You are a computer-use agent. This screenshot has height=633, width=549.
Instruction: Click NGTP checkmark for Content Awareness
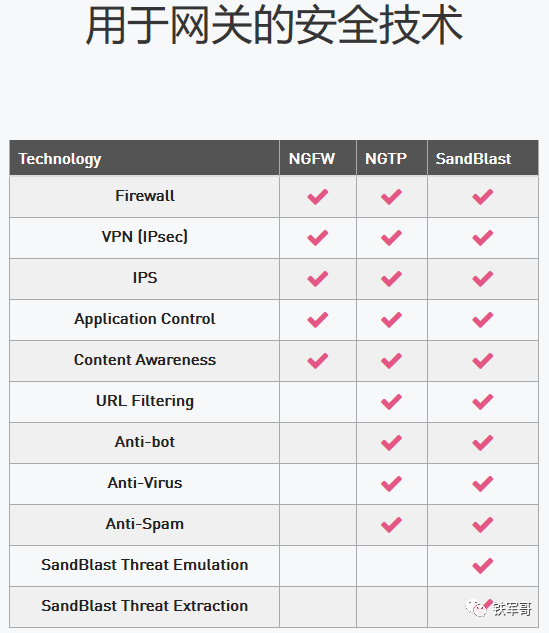pyautogui.click(x=391, y=361)
